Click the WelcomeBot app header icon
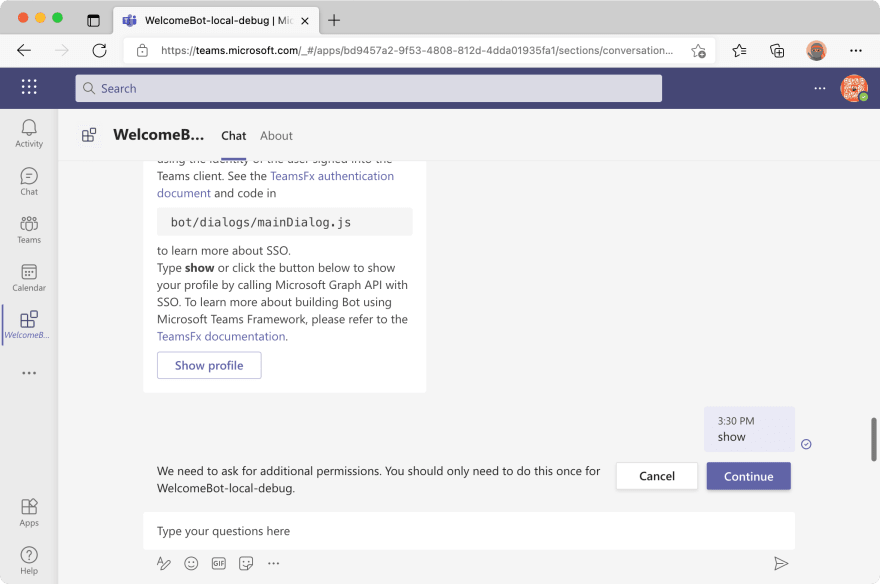The width and height of the screenshot is (880, 584). coord(89,135)
